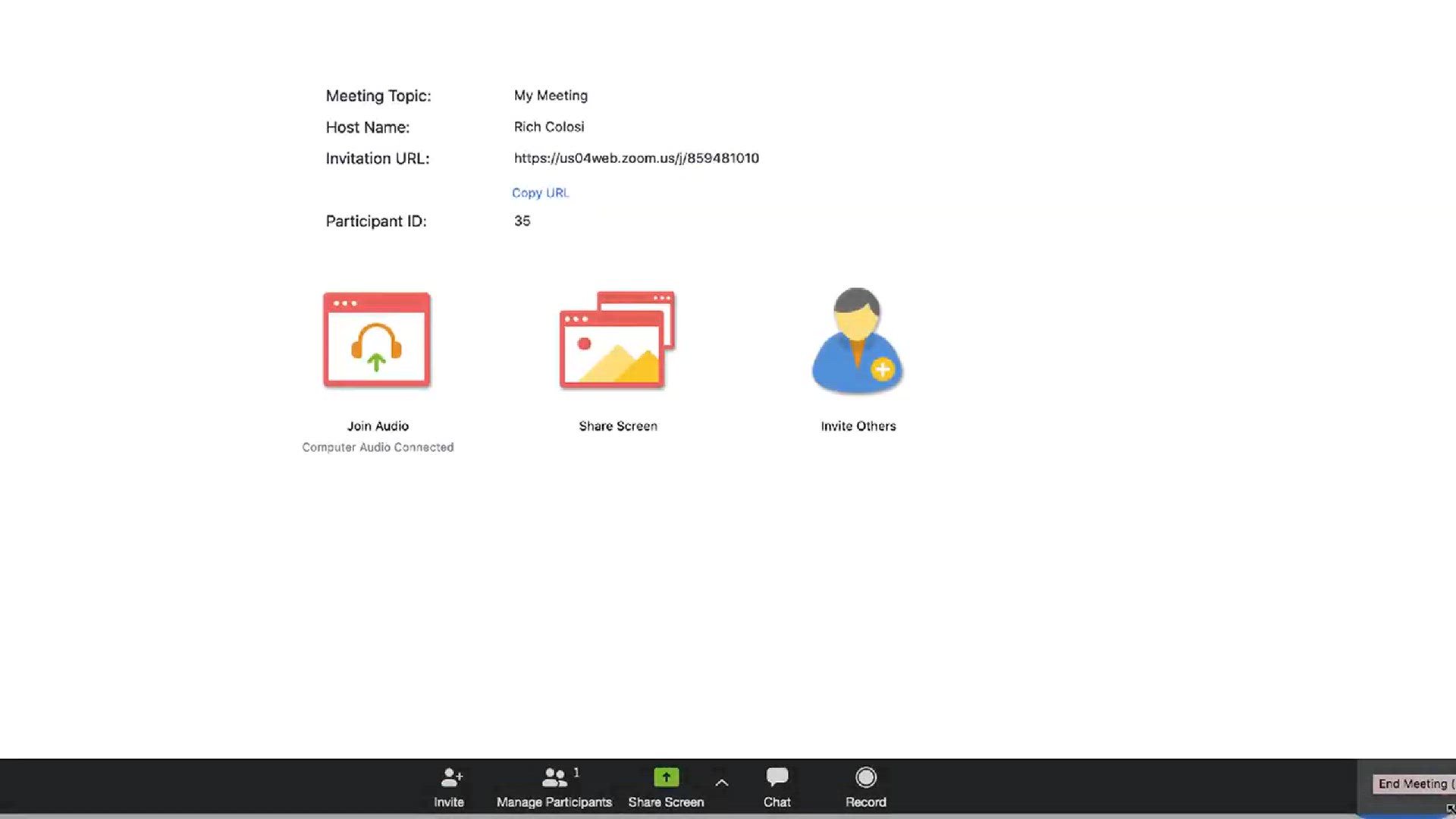Screen dimensions: 1456x819
Task: Click the Participant ID value 35
Action: 522,221
